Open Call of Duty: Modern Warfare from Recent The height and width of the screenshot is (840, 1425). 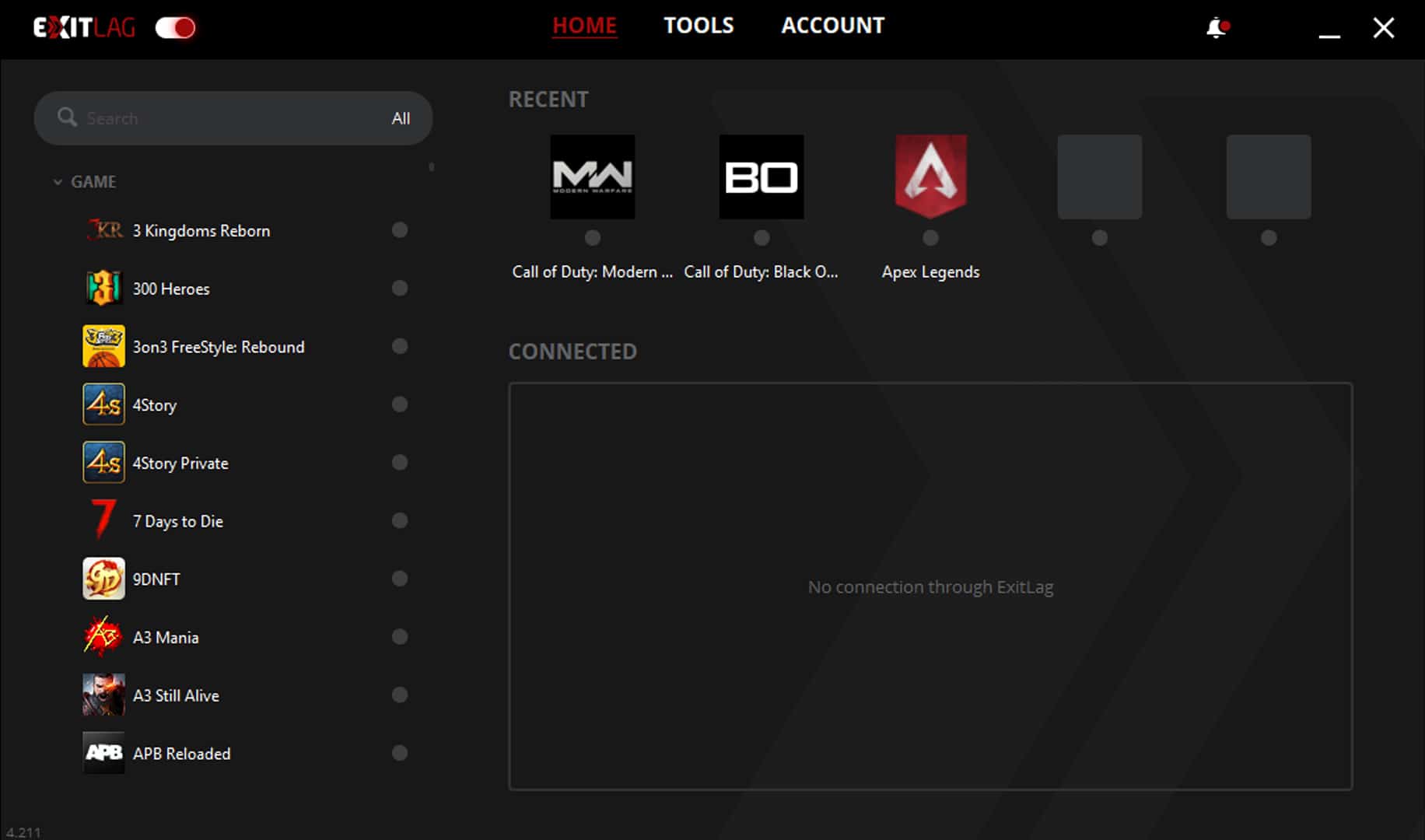tap(592, 177)
